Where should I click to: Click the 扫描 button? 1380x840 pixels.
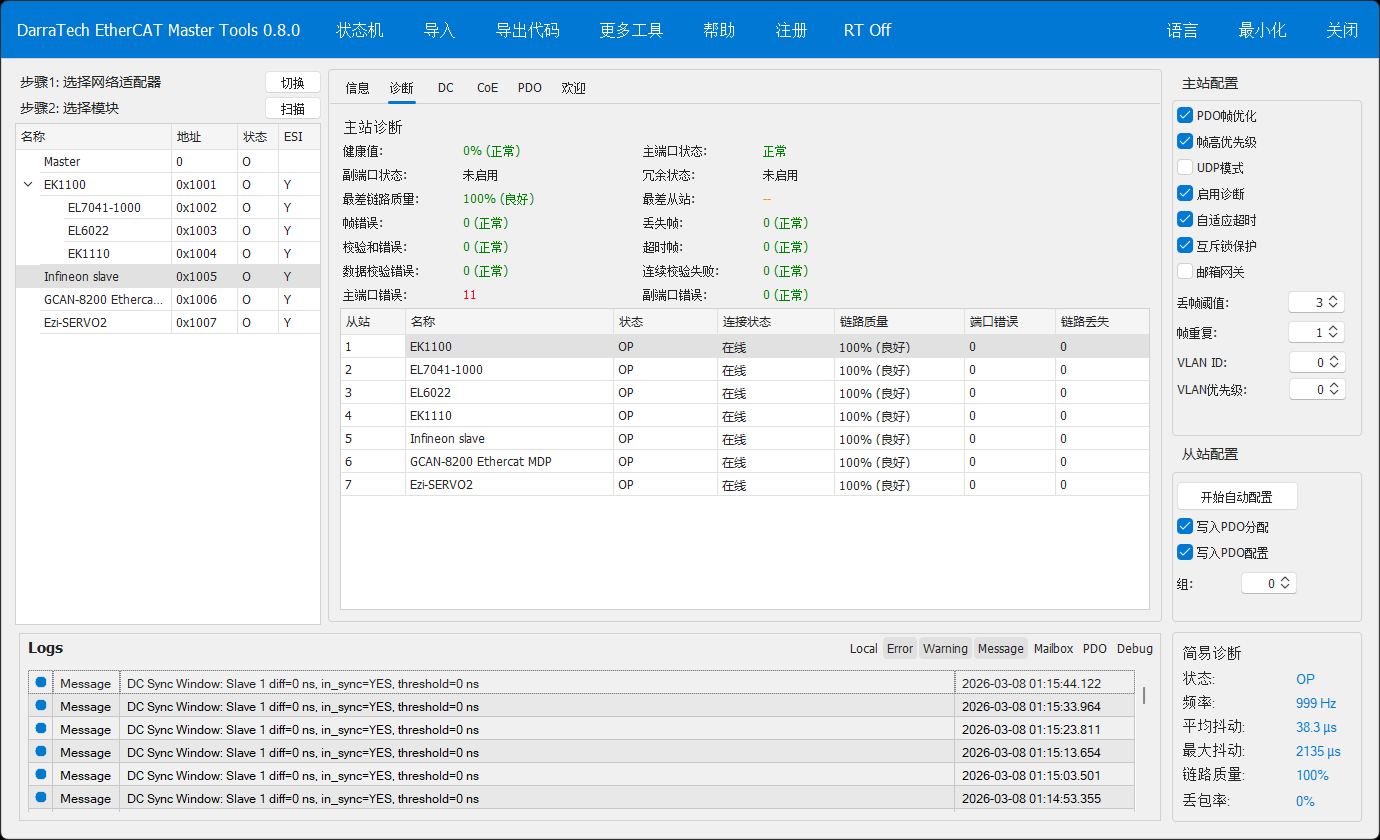292,109
